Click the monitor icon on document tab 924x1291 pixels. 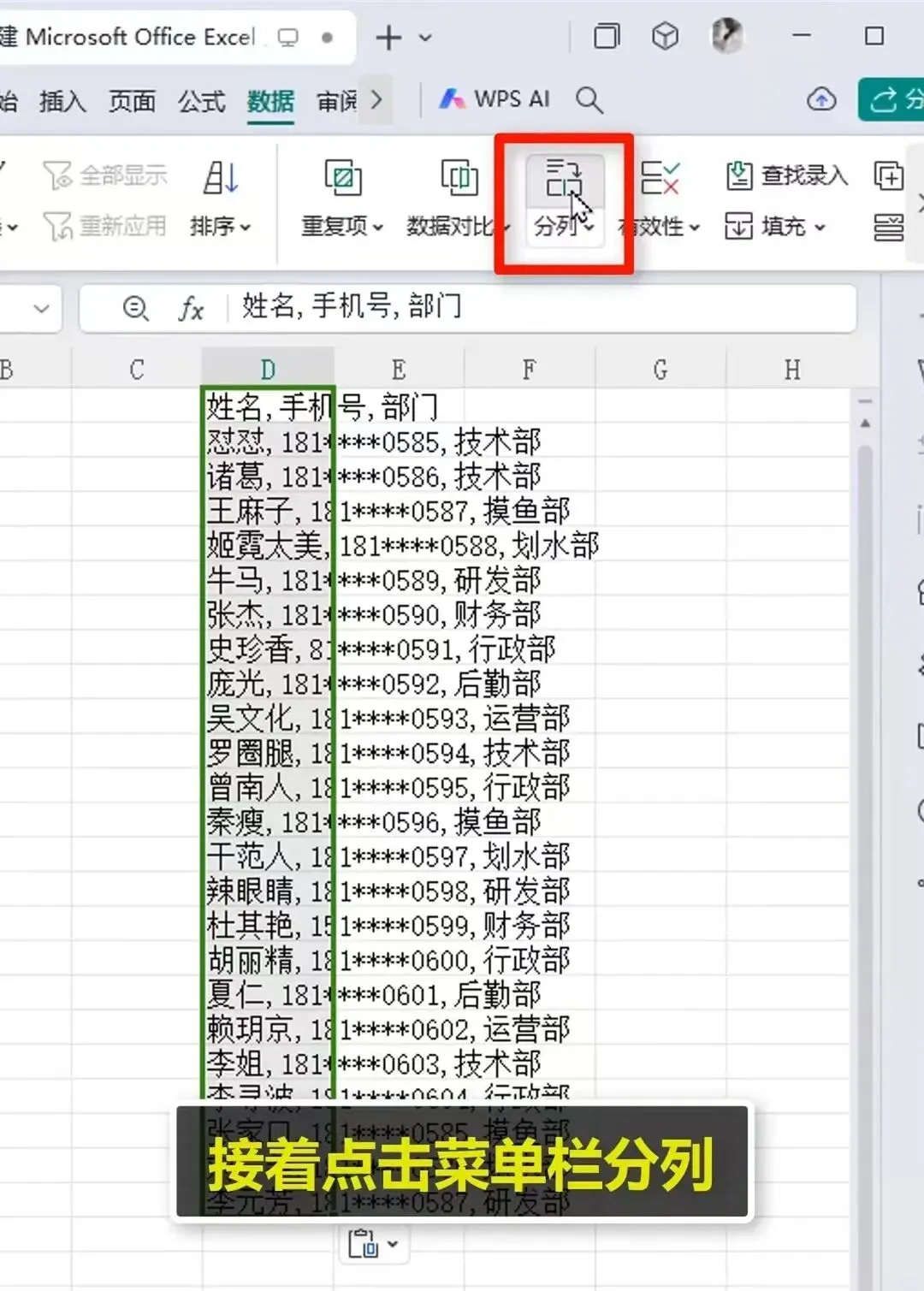pos(287,38)
